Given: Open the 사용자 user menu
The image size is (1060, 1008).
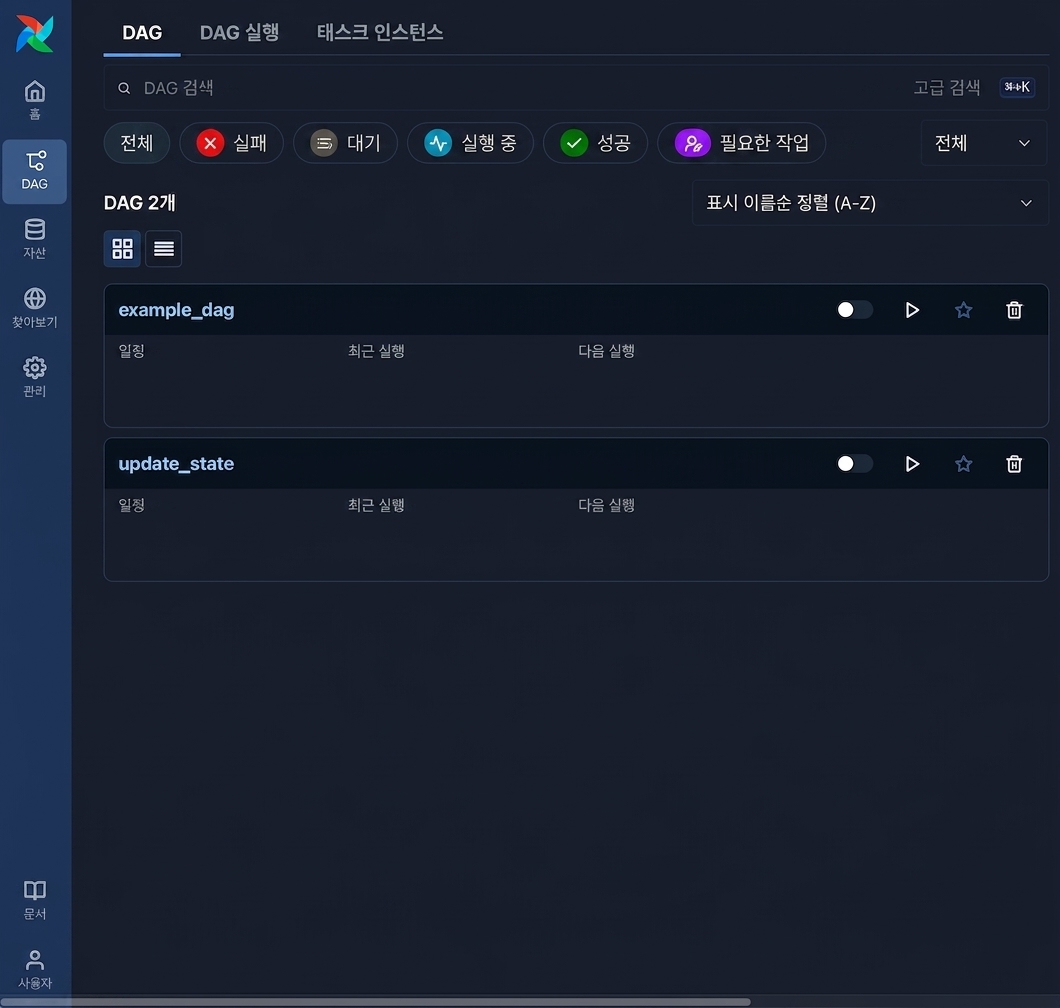Looking at the screenshot, I should (x=34, y=969).
